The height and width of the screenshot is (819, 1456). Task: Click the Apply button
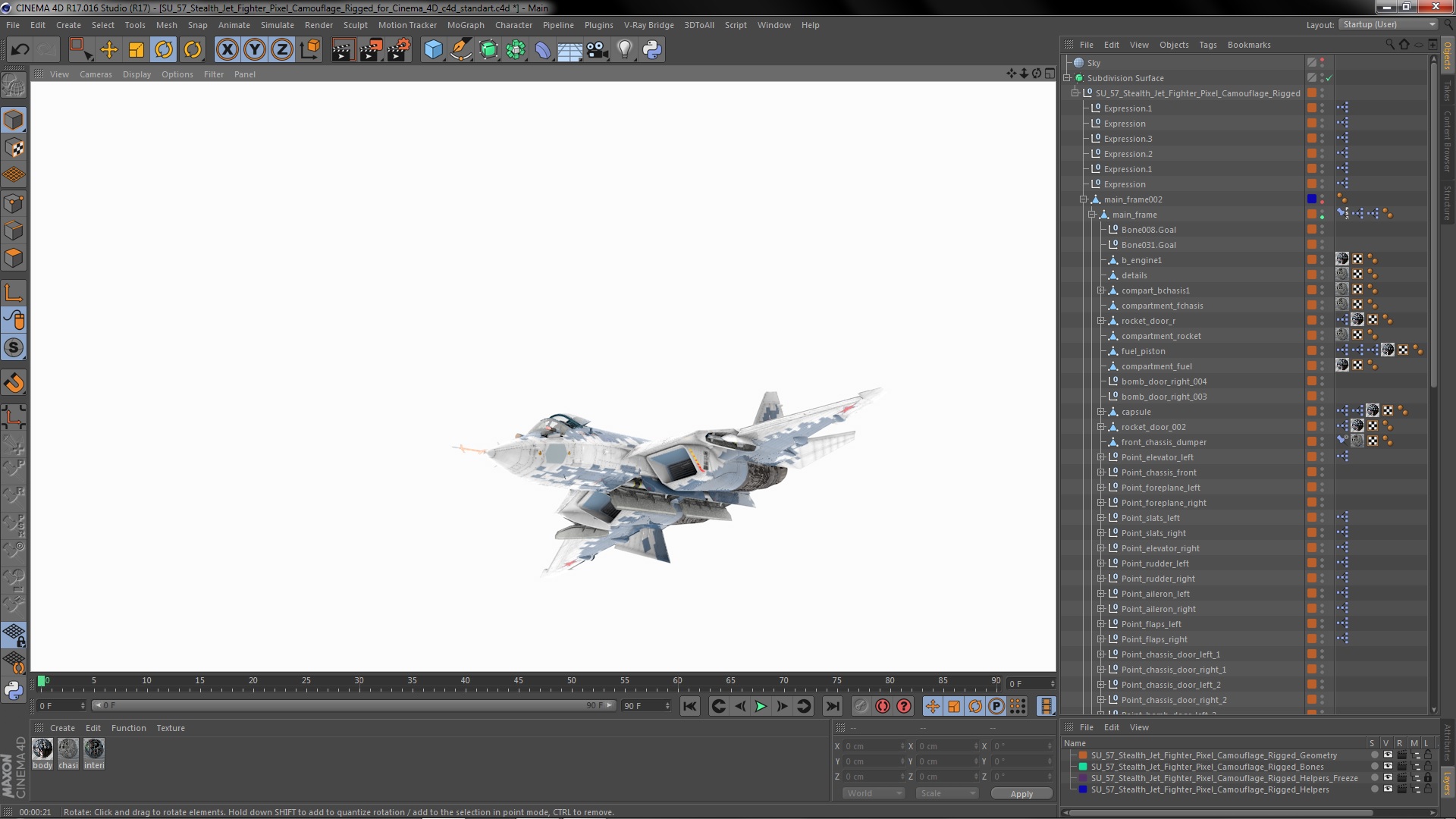[x=1021, y=794]
